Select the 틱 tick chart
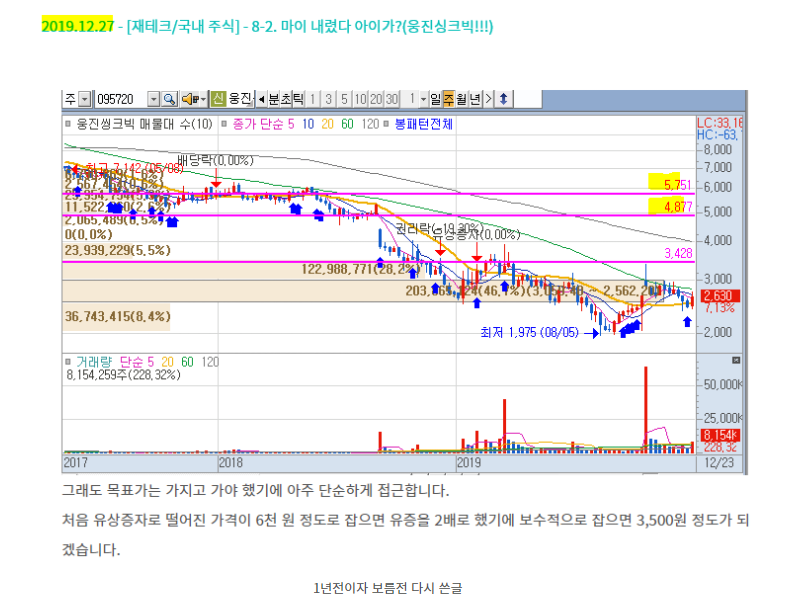The image size is (785, 612). pyautogui.click(x=298, y=99)
